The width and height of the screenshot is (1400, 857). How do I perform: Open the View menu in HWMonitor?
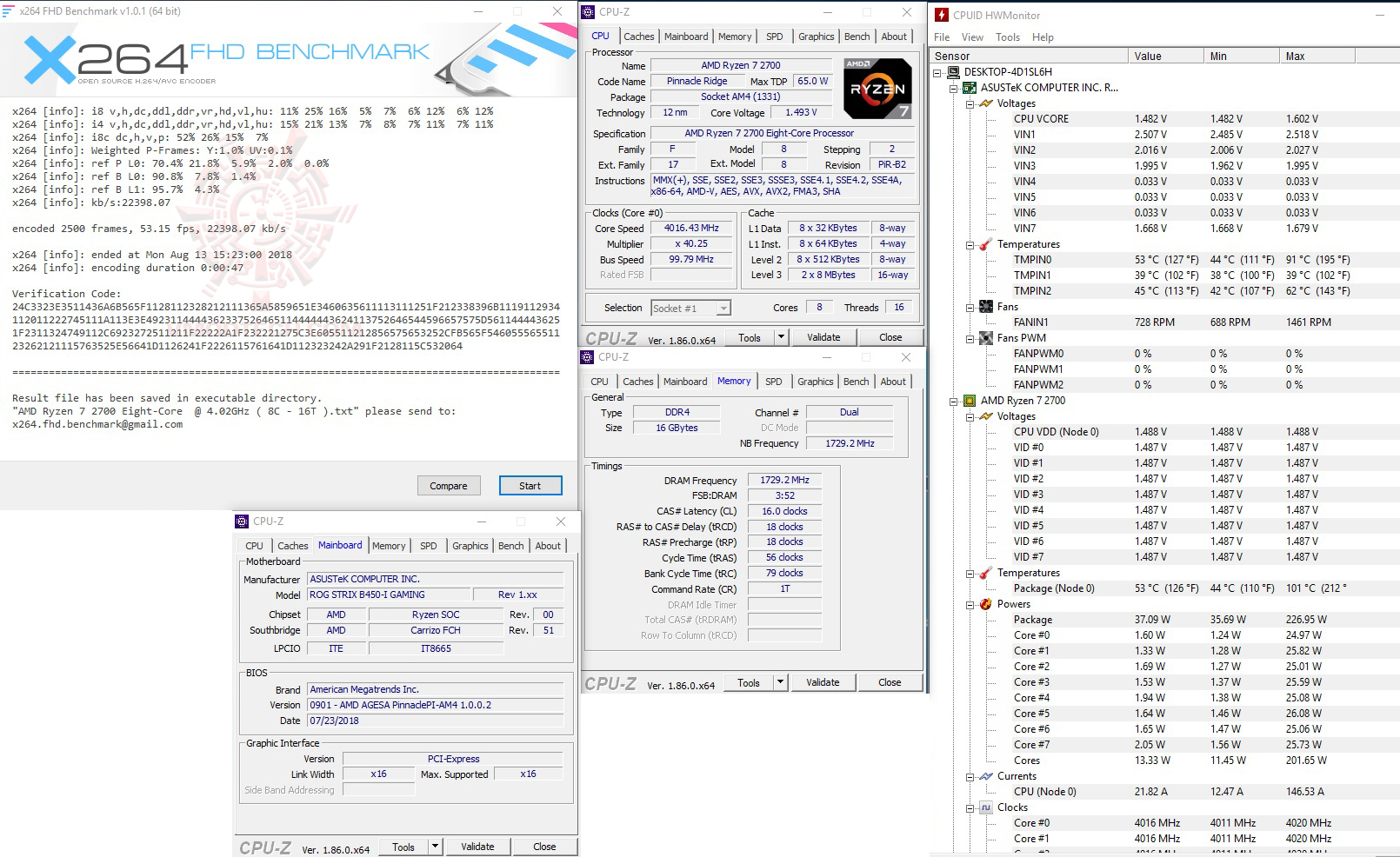click(x=971, y=37)
